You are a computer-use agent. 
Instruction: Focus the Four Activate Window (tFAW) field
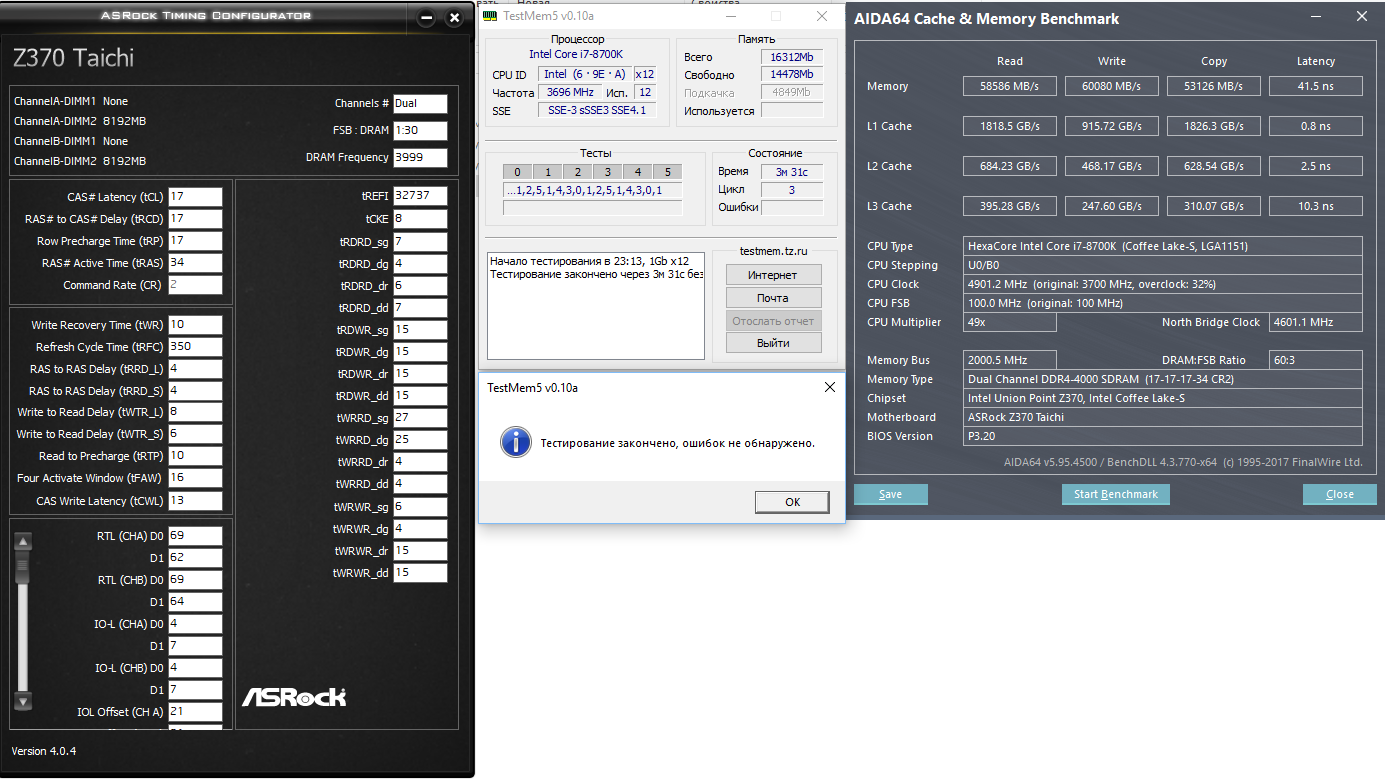pyautogui.click(x=195, y=478)
